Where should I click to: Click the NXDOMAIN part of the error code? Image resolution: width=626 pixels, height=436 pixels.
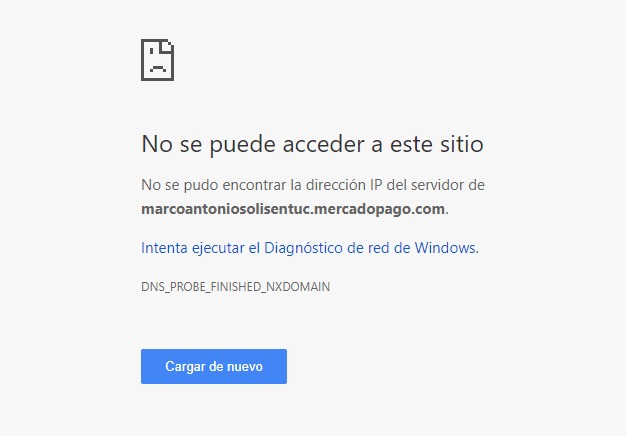298,287
